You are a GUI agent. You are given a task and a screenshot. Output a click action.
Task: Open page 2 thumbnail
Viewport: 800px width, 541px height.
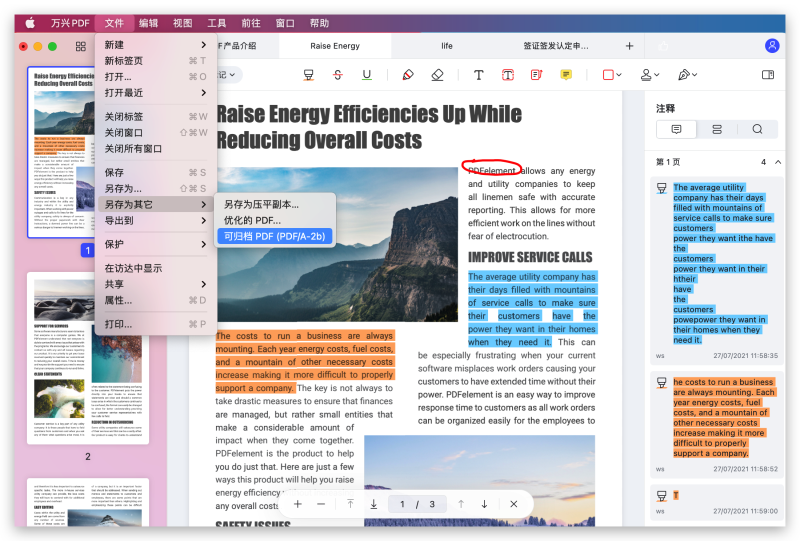coord(88,358)
